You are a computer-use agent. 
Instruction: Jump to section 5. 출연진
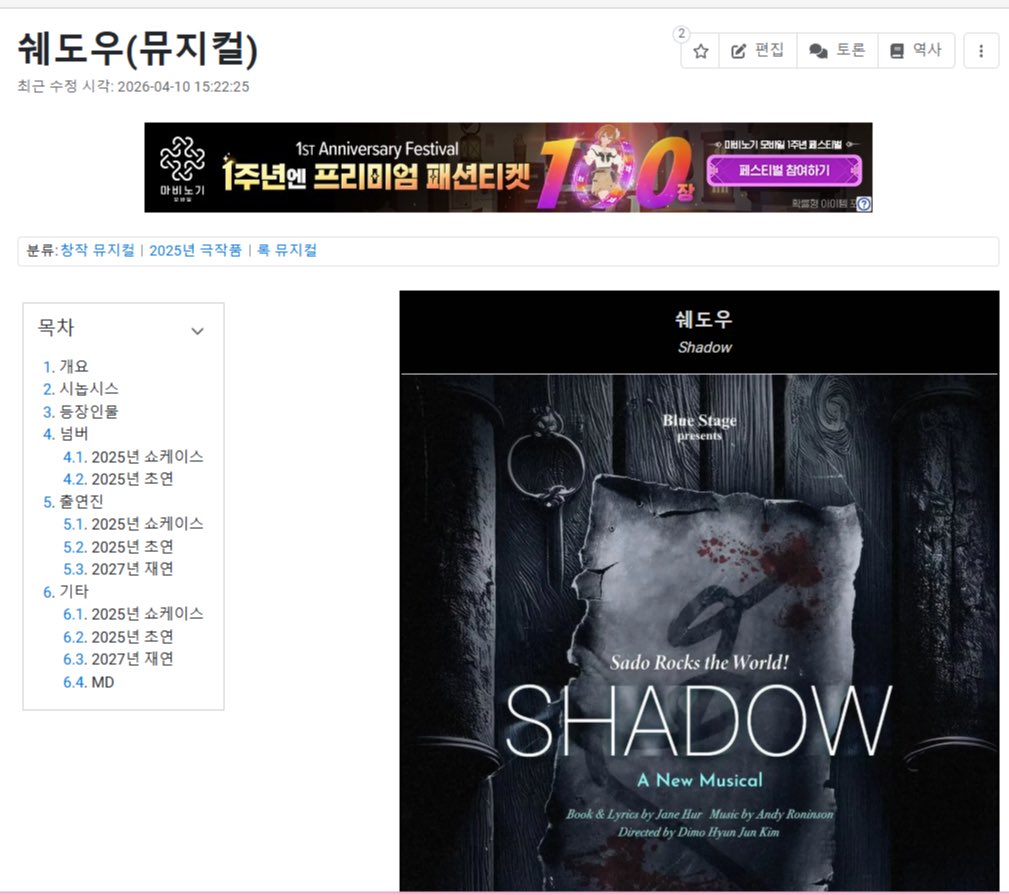(73, 502)
